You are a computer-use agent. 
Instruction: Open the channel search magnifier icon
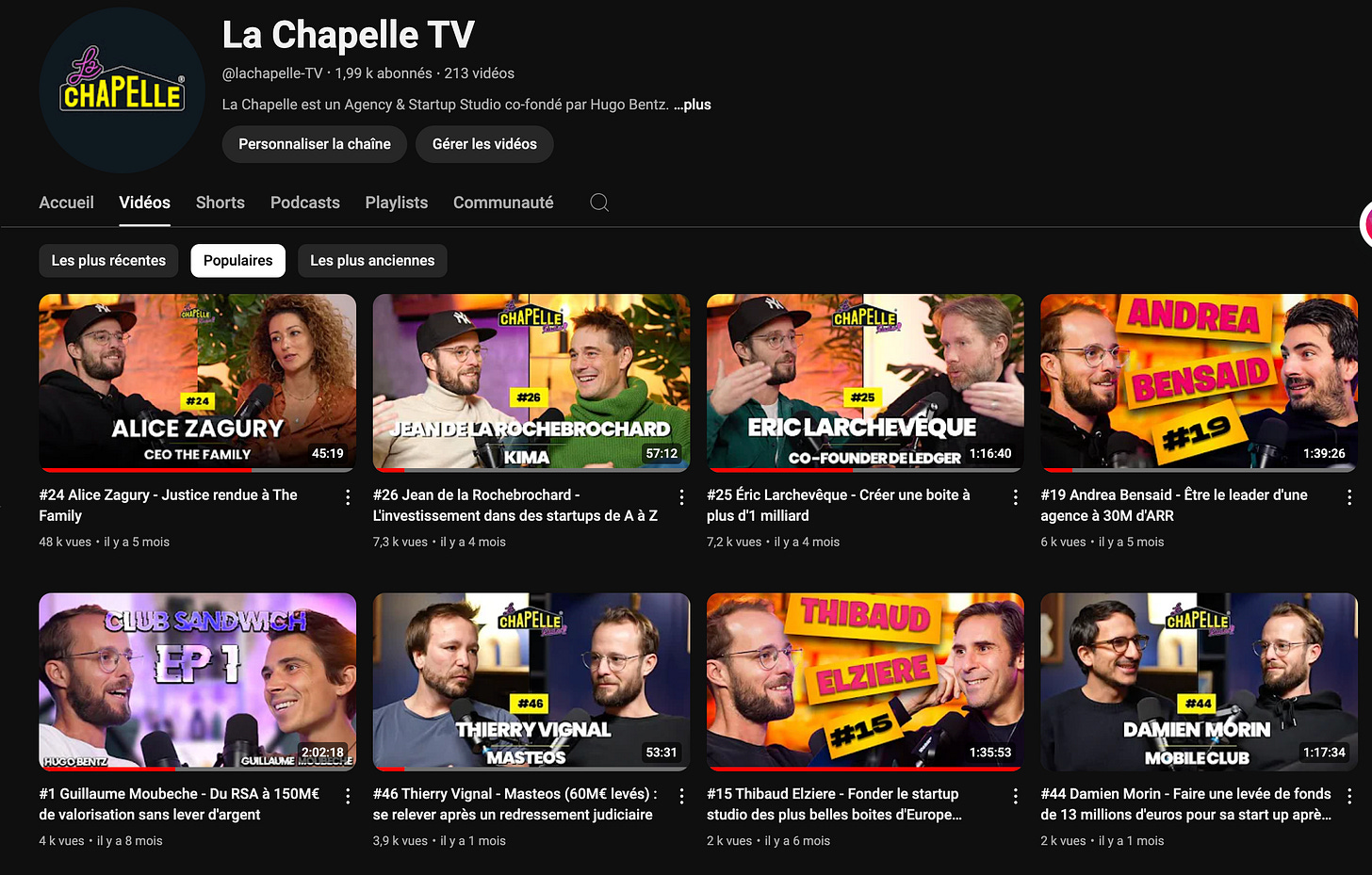(x=599, y=203)
